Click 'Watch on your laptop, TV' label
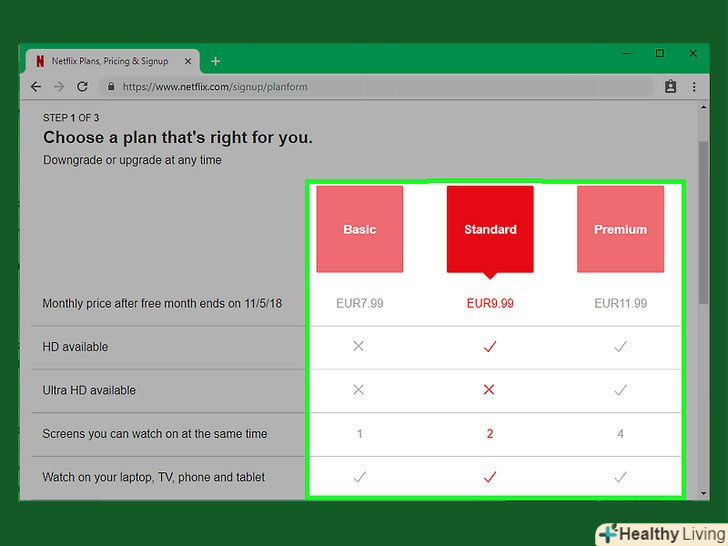The image size is (728, 546). point(154,477)
